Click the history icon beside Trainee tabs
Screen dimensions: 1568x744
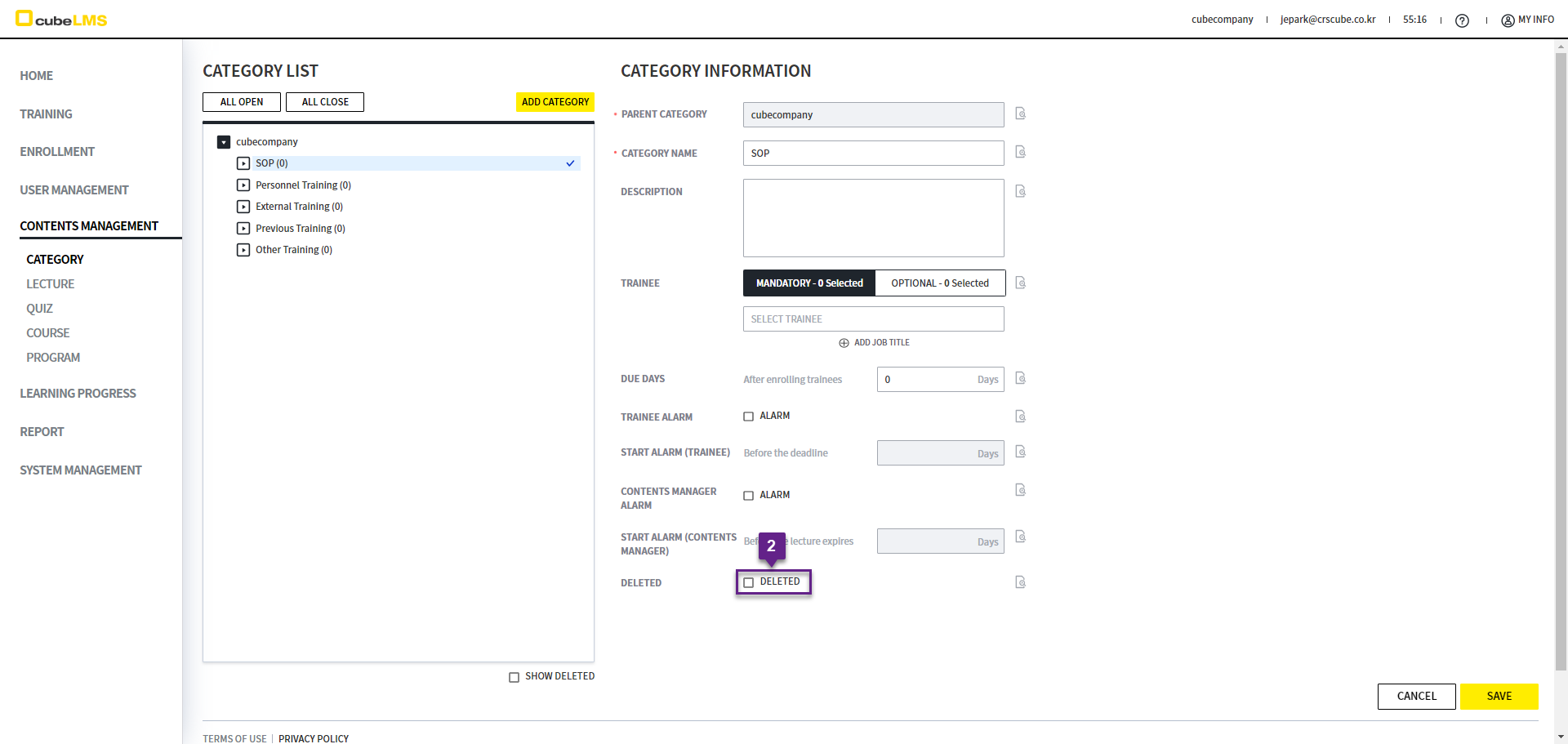1020,283
